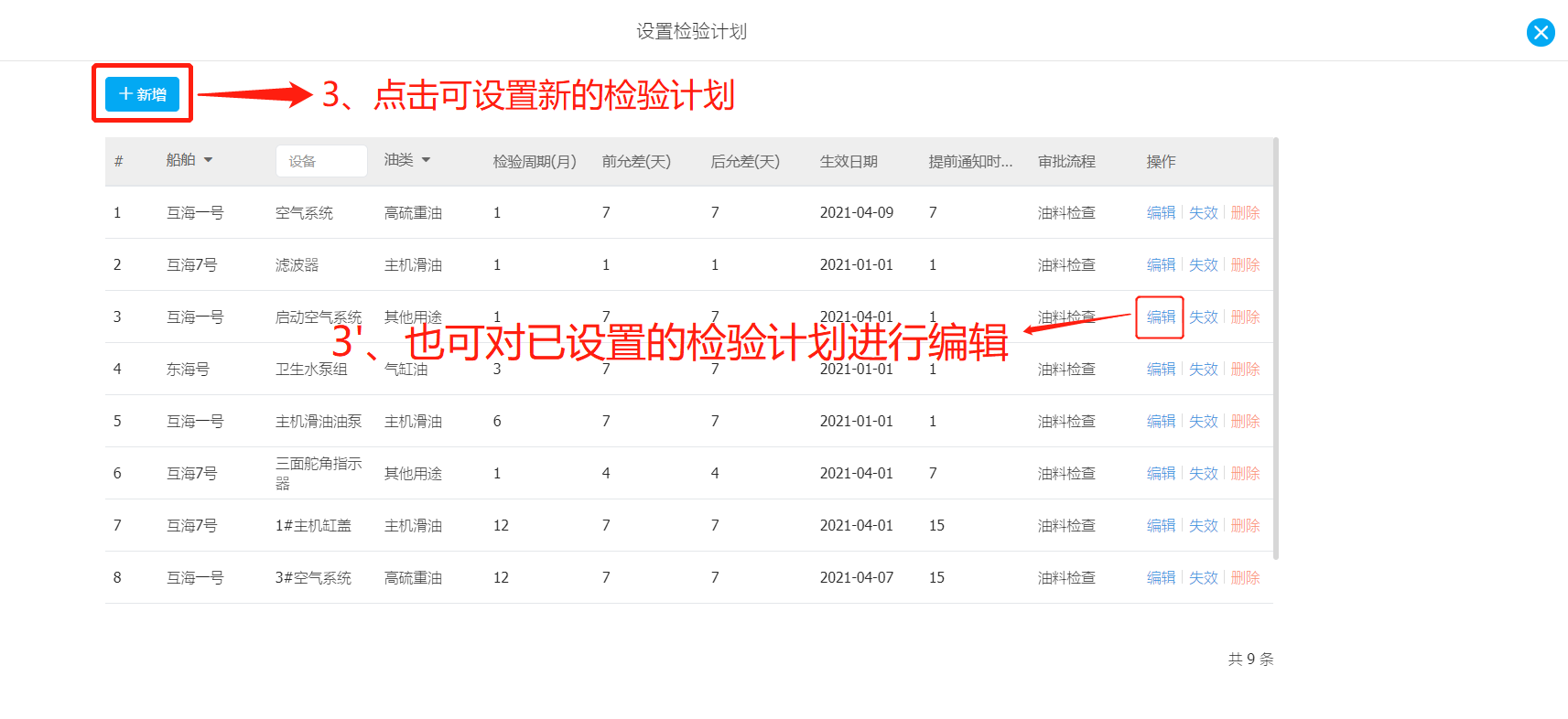Select the 3#空气系统 equipment cell
Image resolution: width=1568 pixels, height=719 pixels.
313,577
